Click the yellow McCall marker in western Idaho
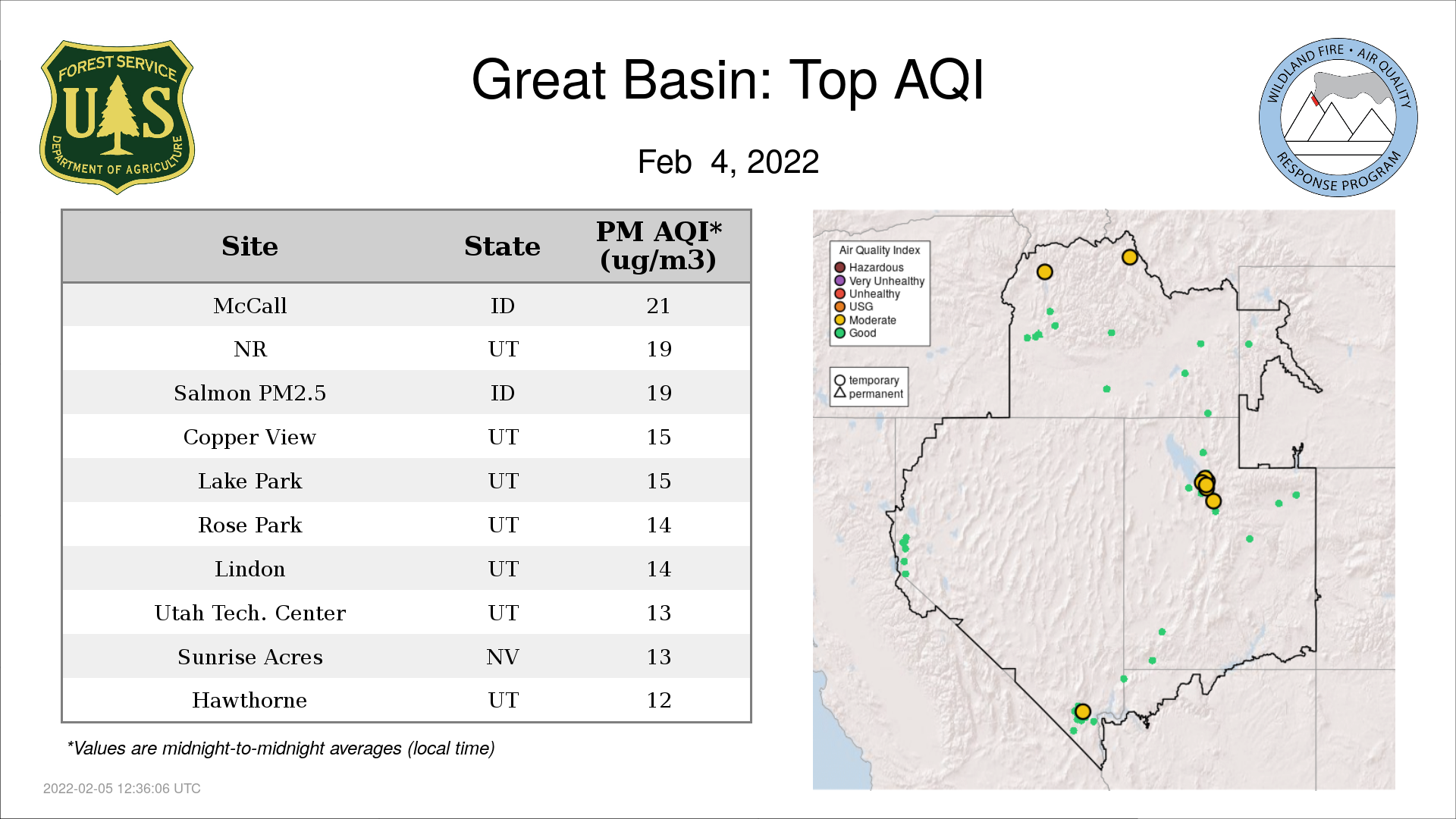Viewport: 1456px width, 819px height. pyautogui.click(x=1044, y=271)
